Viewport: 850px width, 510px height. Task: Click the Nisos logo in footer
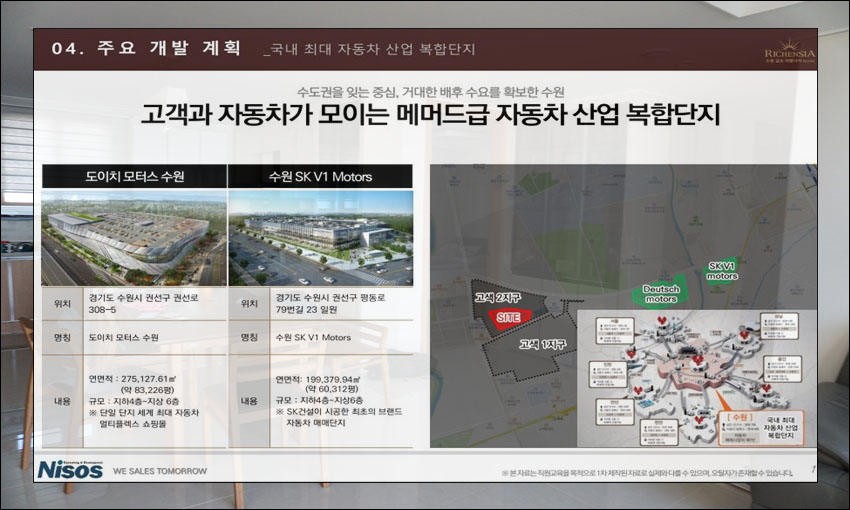70,469
